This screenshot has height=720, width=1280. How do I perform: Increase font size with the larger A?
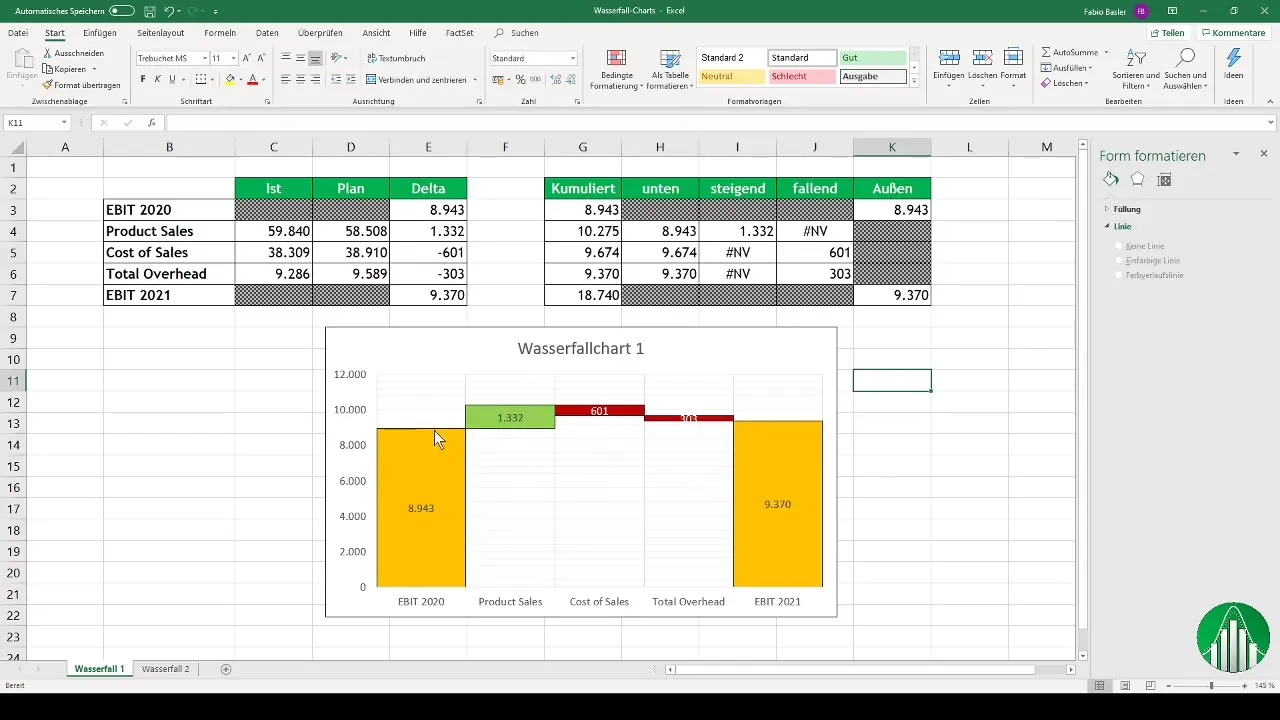click(247, 58)
